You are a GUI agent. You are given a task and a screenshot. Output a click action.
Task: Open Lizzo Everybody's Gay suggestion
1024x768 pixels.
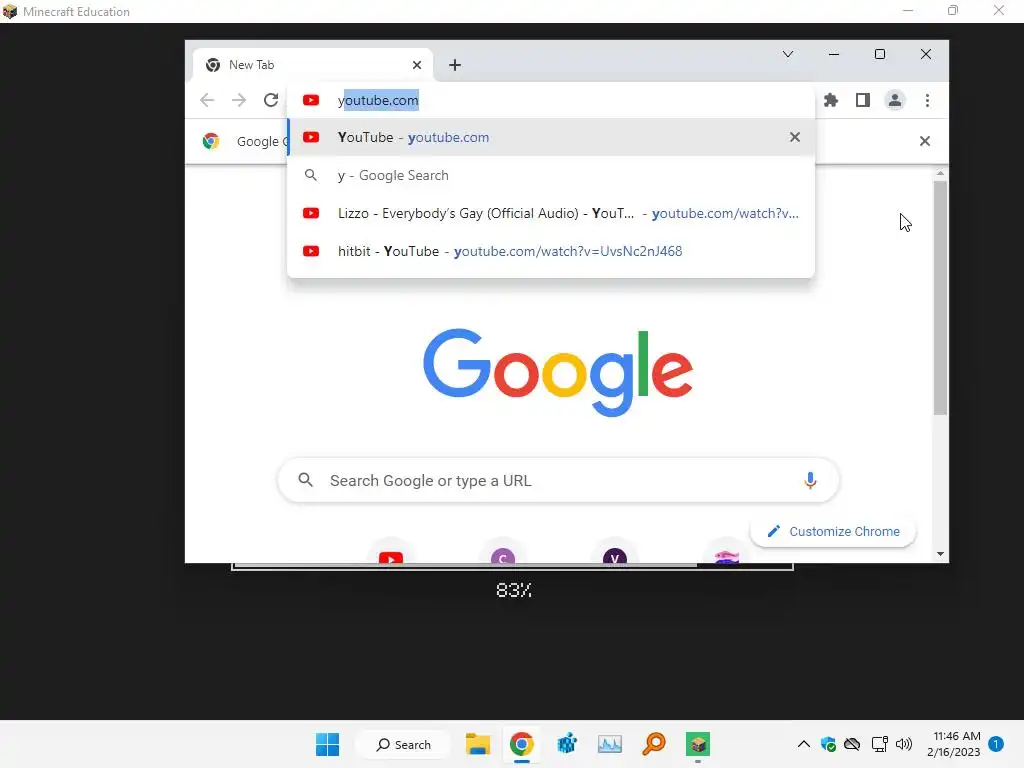(x=551, y=213)
